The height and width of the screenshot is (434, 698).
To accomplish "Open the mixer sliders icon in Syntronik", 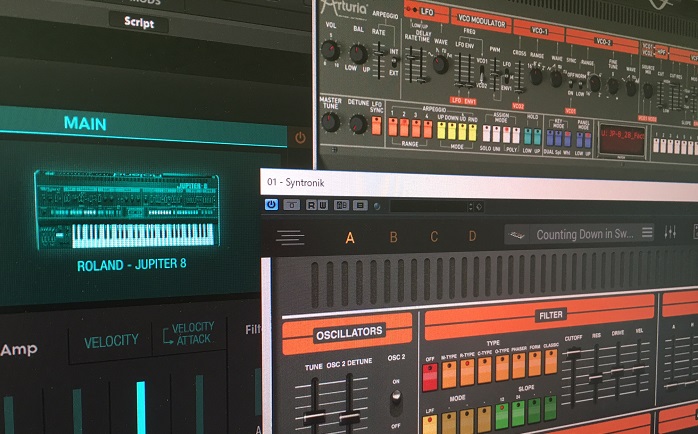I will tap(670, 232).
